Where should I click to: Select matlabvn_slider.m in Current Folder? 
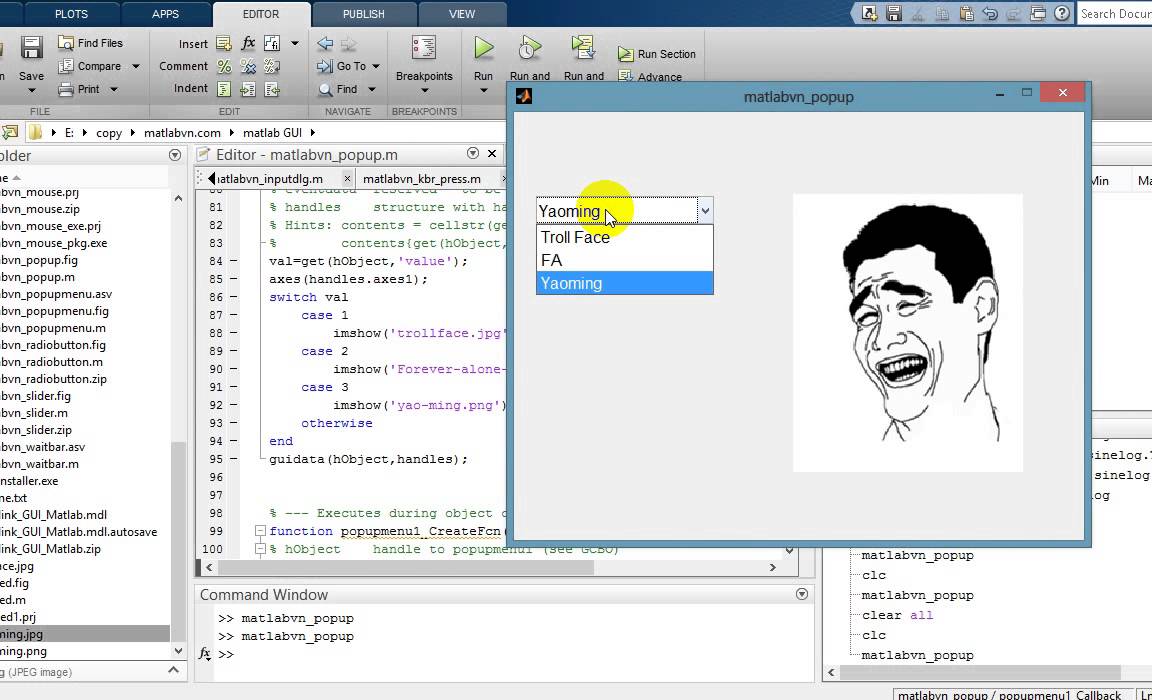(x=34, y=413)
